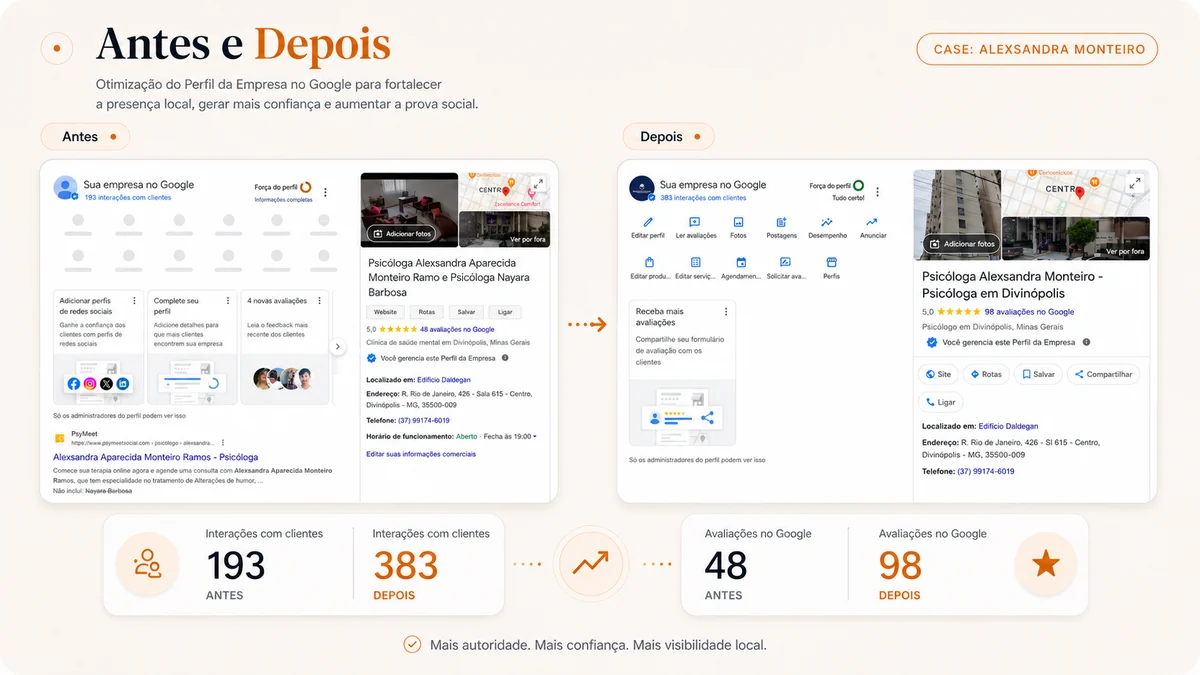Click the 'Complete seu perfil' card
This screenshot has height=675, width=1200.
[x=191, y=347]
